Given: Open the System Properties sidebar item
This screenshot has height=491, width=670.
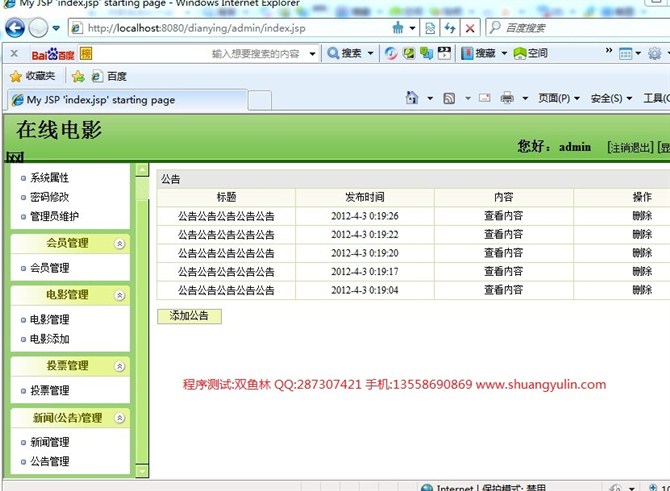Looking at the screenshot, I should [x=49, y=178].
